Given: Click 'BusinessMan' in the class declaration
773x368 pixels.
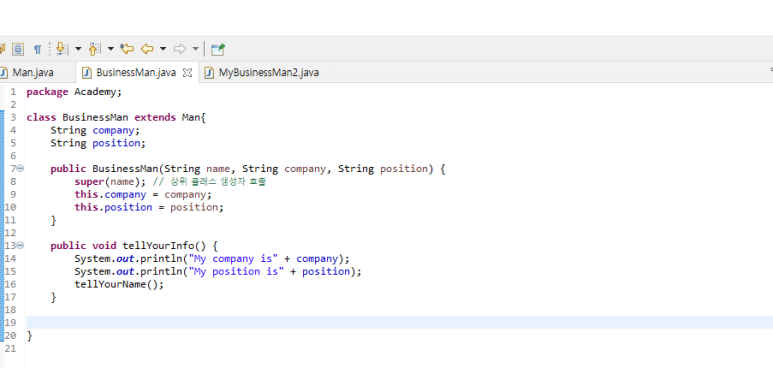Looking at the screenshot, I should pos(95,117).
